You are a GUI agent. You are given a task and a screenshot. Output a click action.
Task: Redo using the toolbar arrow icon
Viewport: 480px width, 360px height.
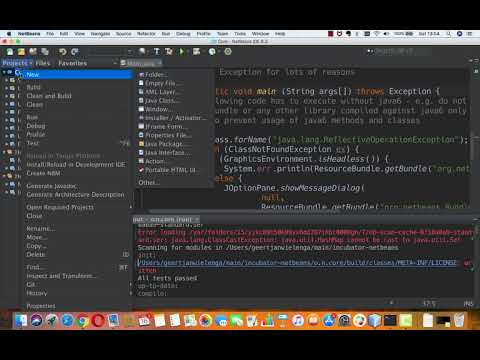tap(75, 52)
